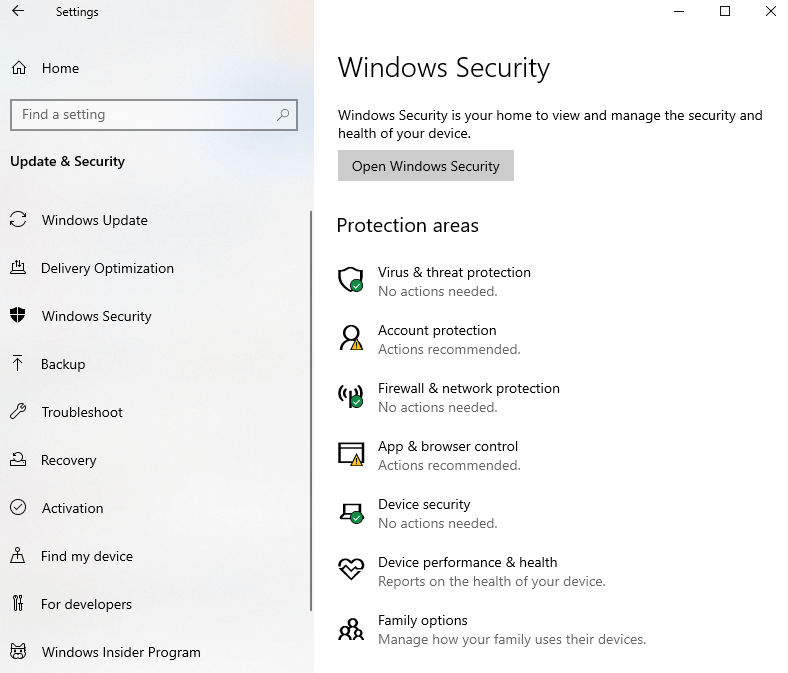Maximize the Settings window
Screen dimensions: 788x673
coord(725,11)
